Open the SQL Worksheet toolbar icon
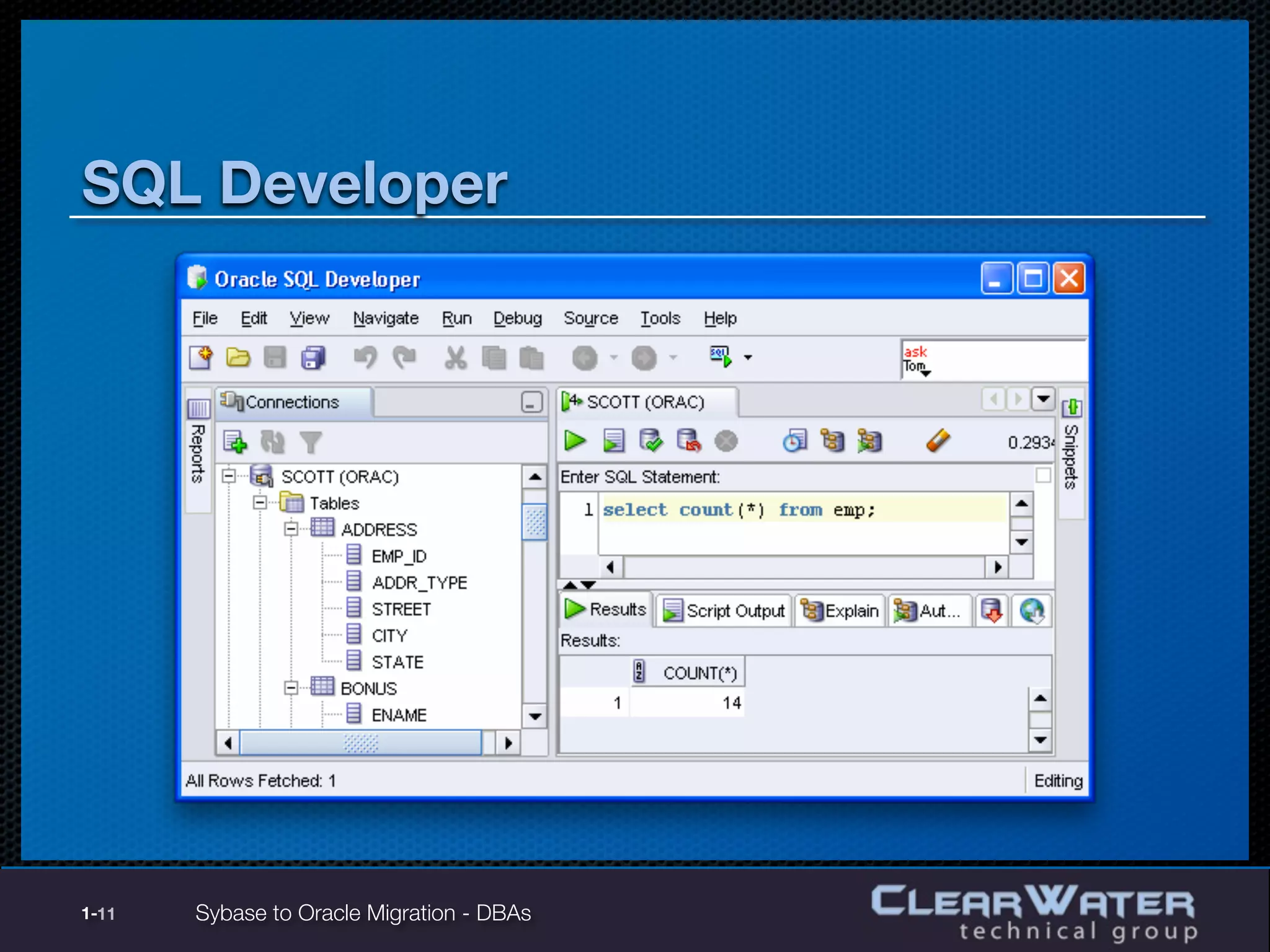The image size is (1270, 952). point(721,356)
